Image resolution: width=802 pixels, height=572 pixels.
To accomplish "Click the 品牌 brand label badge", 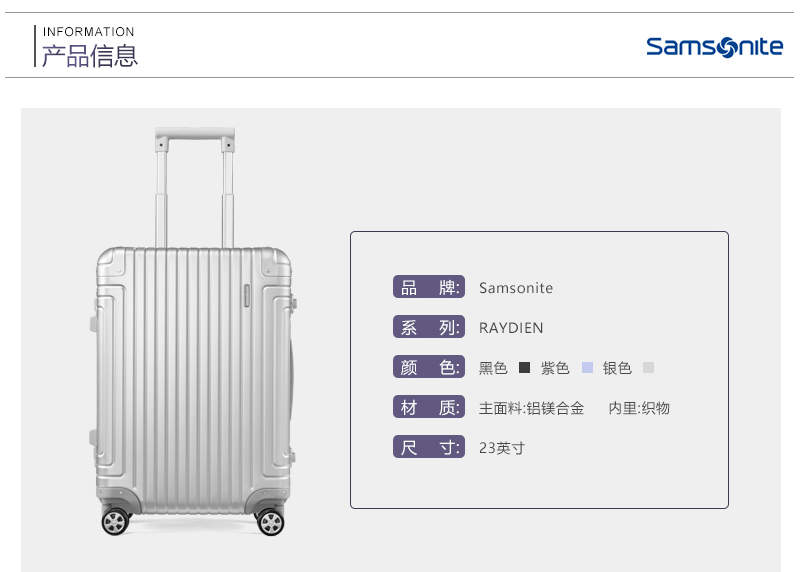I will tap(429, 287).
